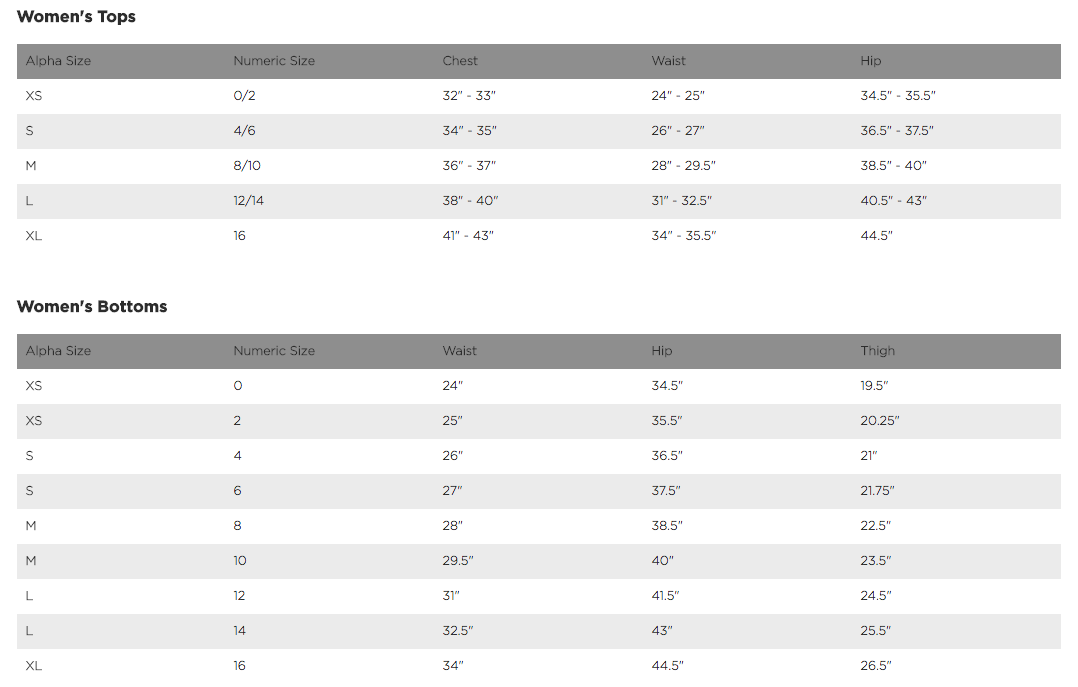This screenshot has width=1078, height=687.
Task: Select the 26.5" thigh value
Action: [875, 666]
